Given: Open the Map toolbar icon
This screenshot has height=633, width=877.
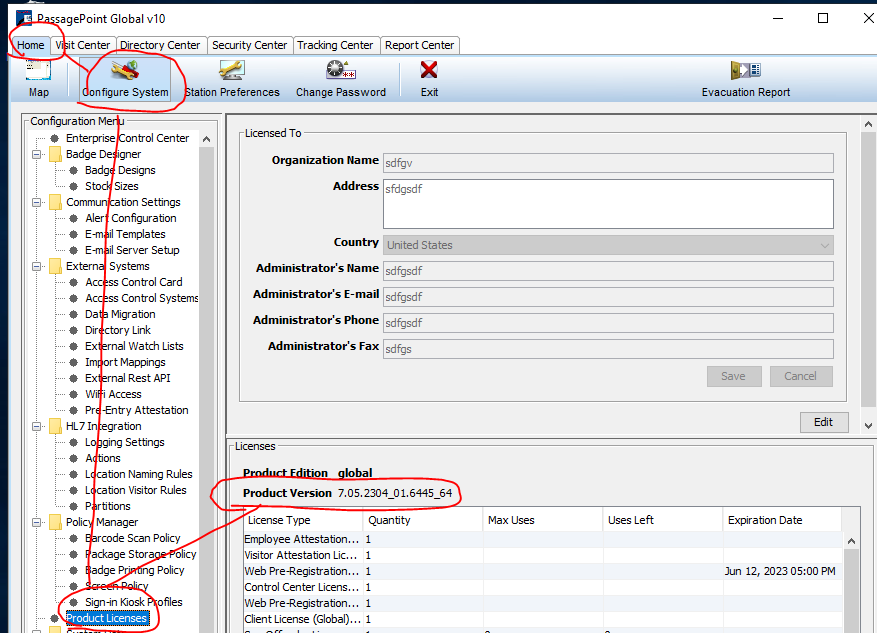Looking at the screenshot, I should 39,79.
